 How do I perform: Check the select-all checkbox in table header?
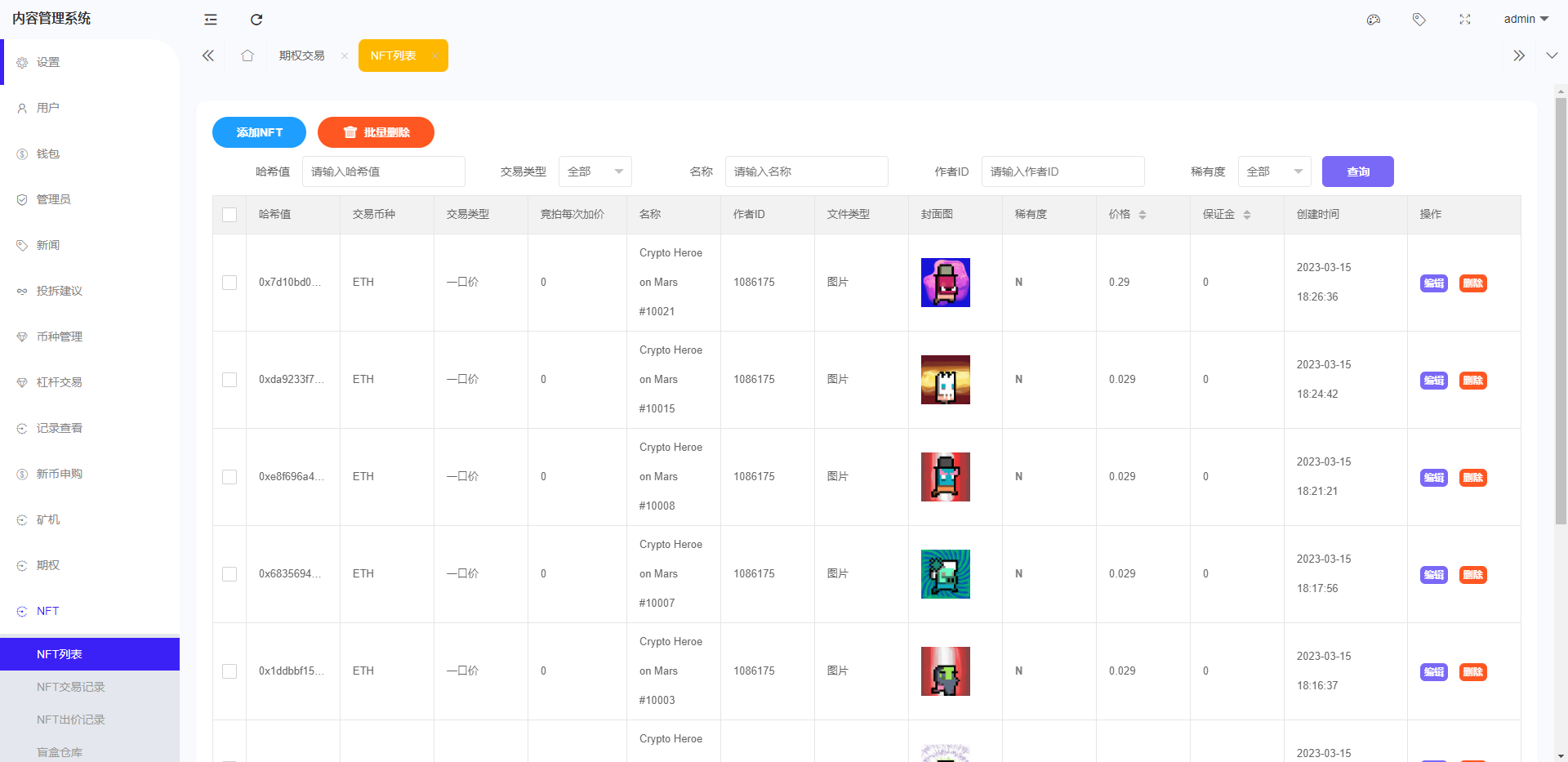click(x=229, y=215)
